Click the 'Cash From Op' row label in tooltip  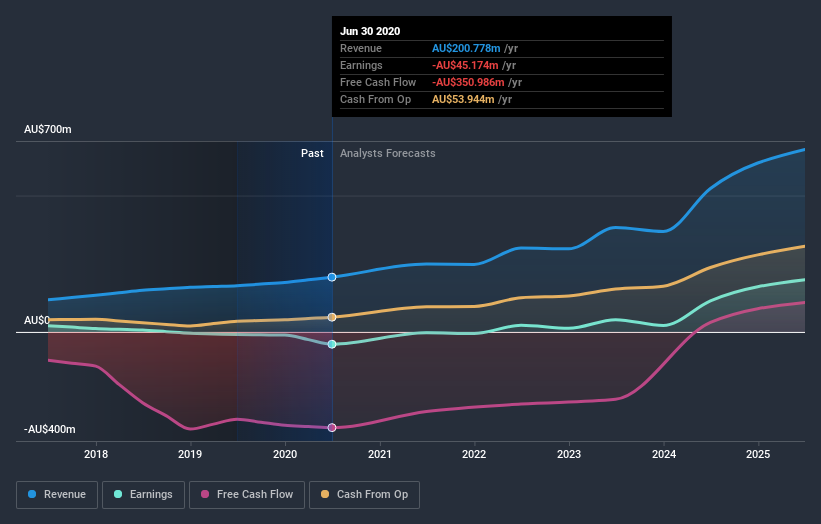(375, 99)
